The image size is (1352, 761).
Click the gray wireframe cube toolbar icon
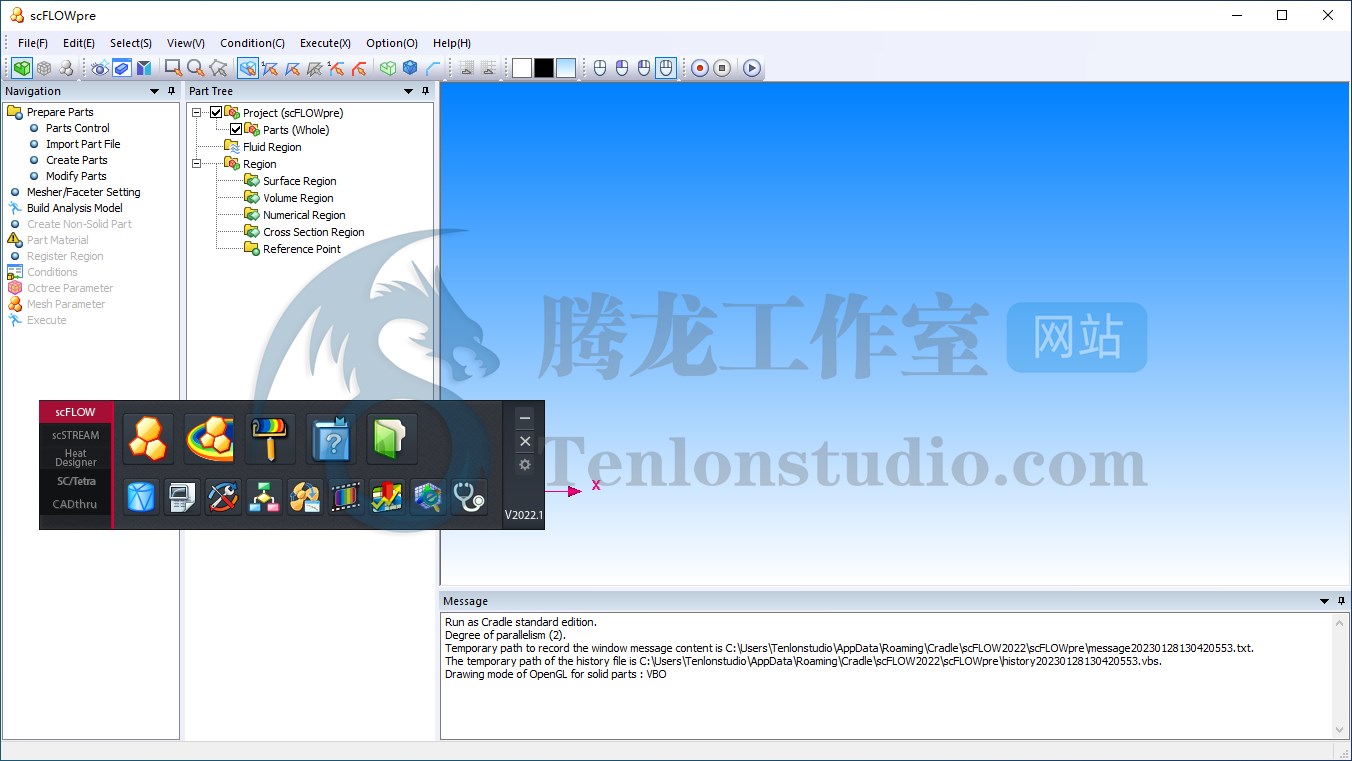click(x=44, y=68)
